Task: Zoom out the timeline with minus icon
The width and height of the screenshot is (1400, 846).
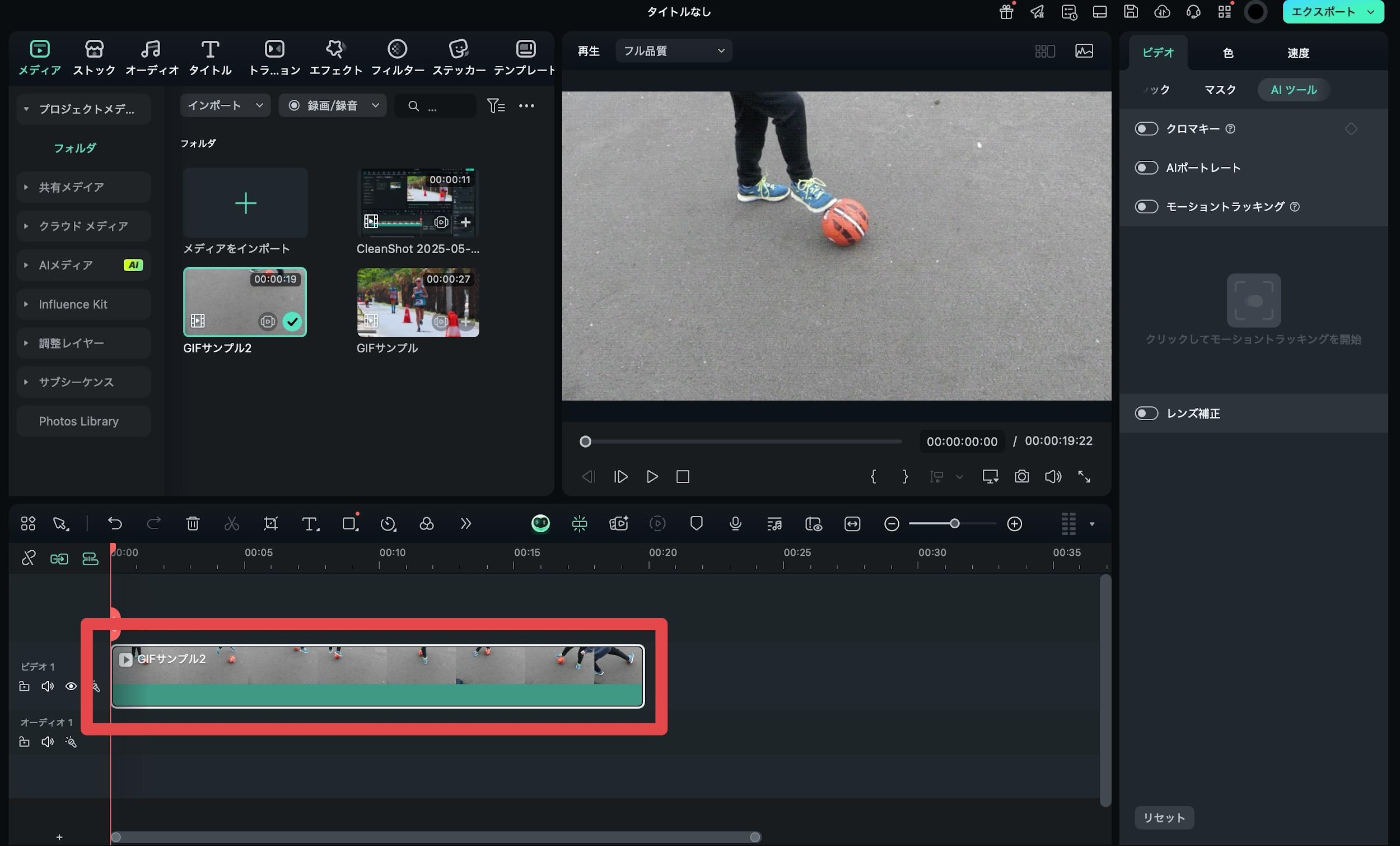Action: point(892,524)
